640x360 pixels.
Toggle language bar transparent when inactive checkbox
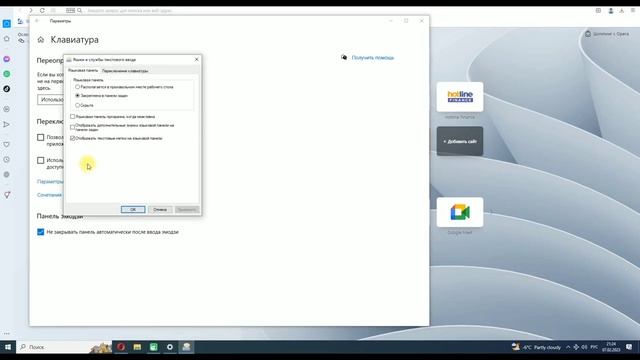(73, 117)
